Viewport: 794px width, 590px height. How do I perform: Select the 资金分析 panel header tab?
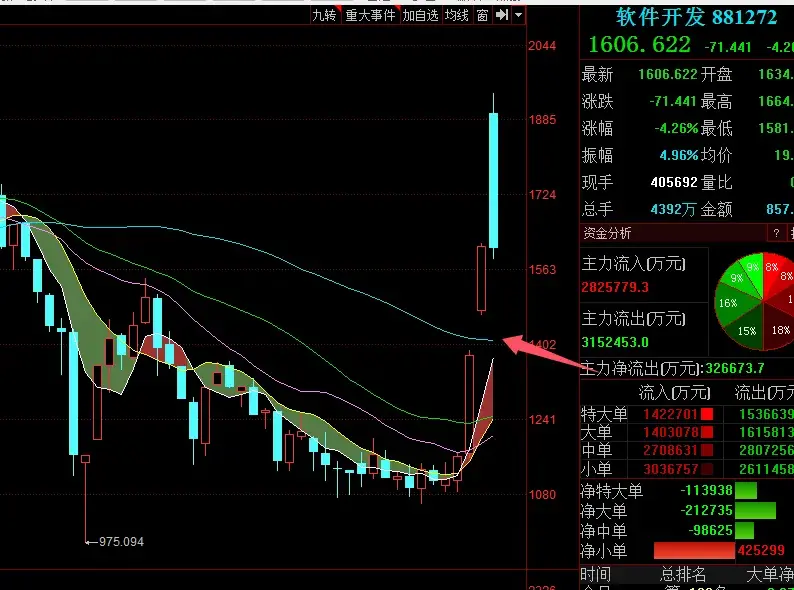tap(608, 233)
